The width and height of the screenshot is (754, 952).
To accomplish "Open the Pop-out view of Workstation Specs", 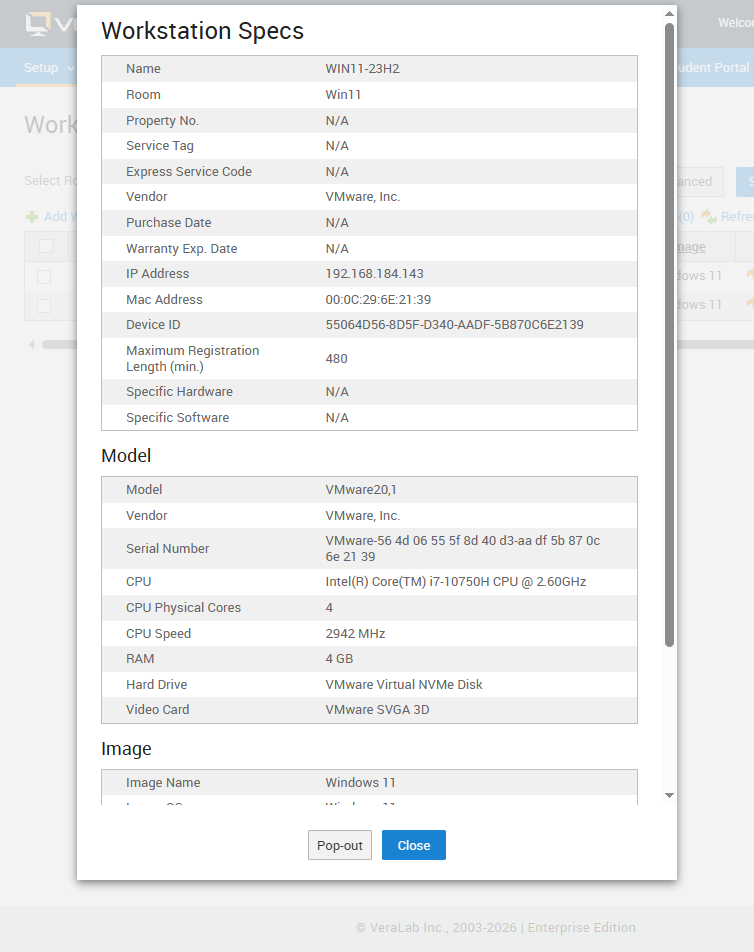I will 339,845.
